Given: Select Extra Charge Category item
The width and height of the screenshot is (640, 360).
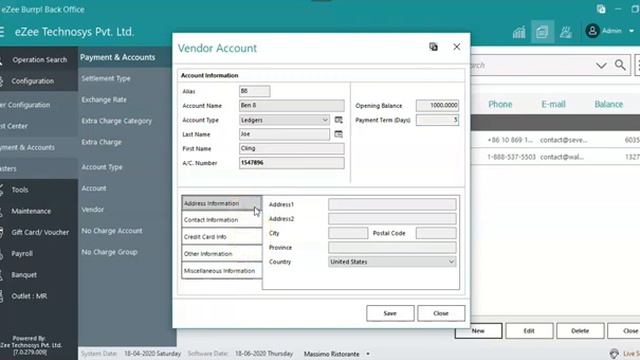Looking at the screenshot, I should (117, 121).
